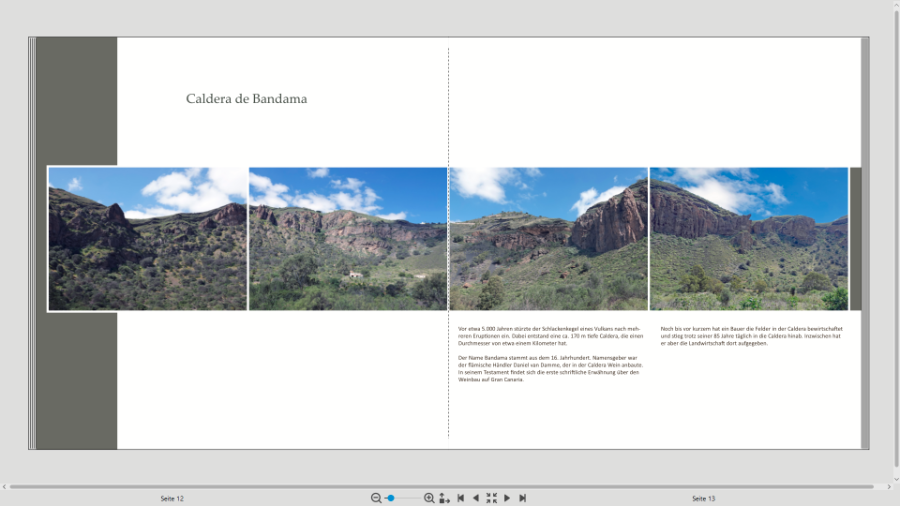
Task: Adjust the zoom slider handle
Action: coord(391,498)
